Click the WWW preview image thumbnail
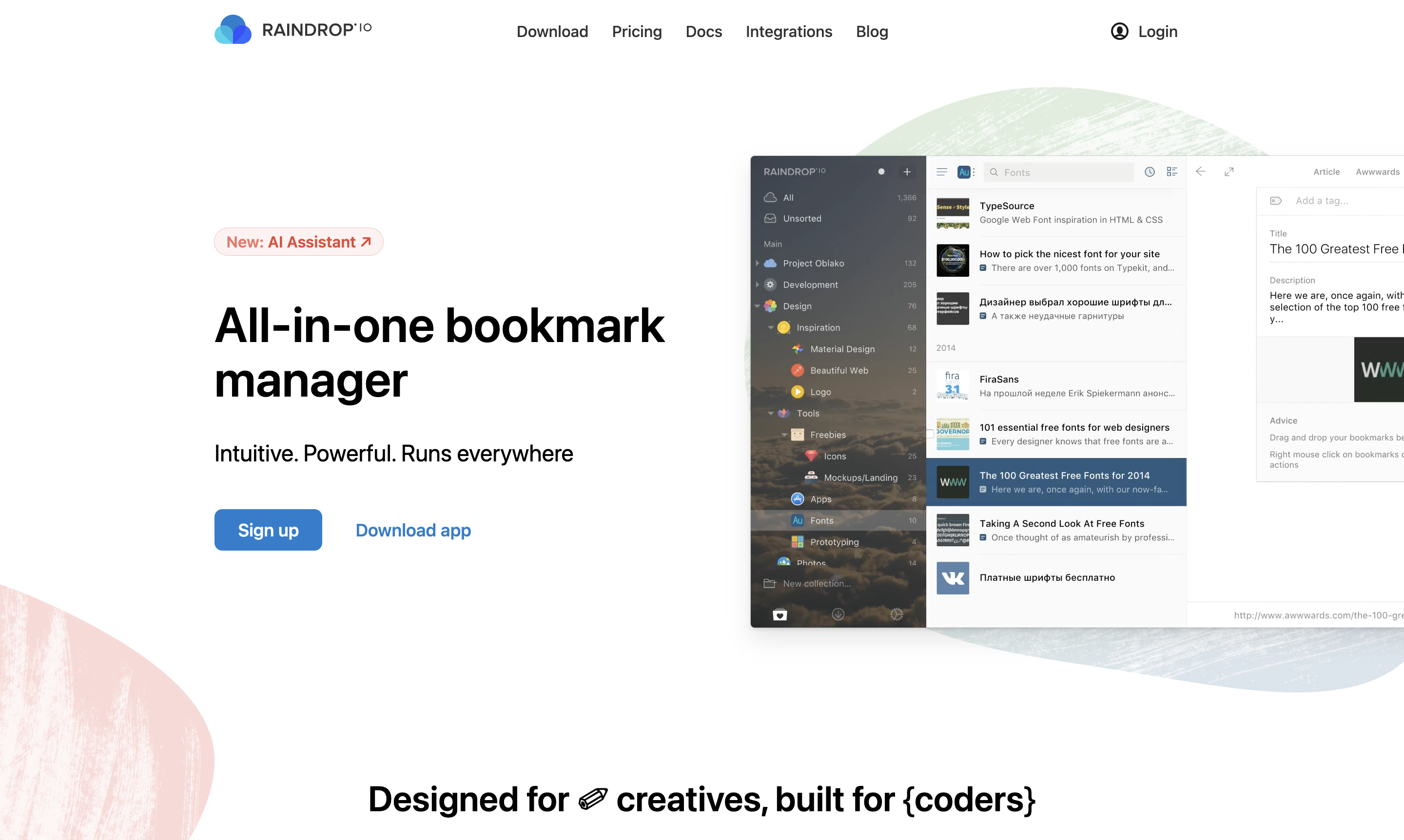Image resolution: width=1404 pixels, height=840 pixels. pos(1379,370)
